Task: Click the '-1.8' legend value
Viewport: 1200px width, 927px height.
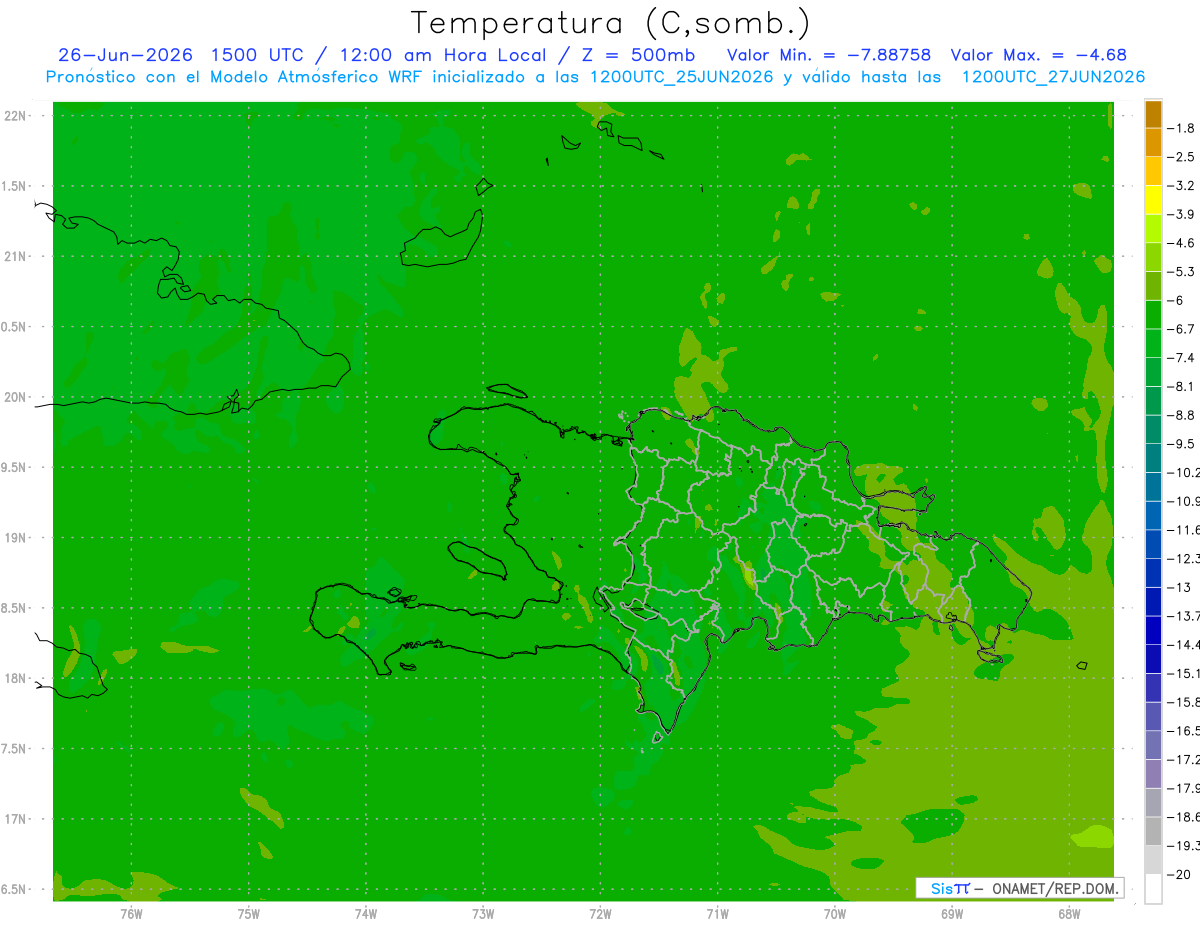Action: pos(1183,128)
